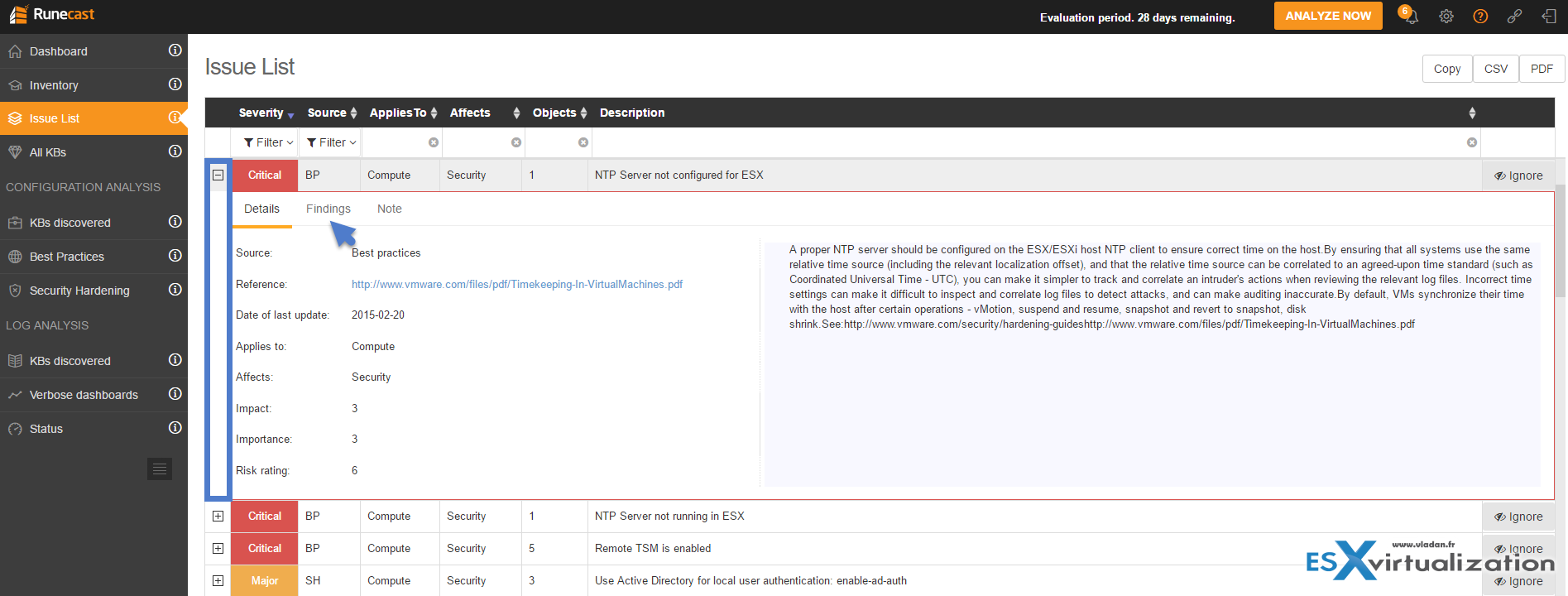Sort table by Source column
Image resolution: width=1568 pixels, height=596 pixels.
click(332, 113)
